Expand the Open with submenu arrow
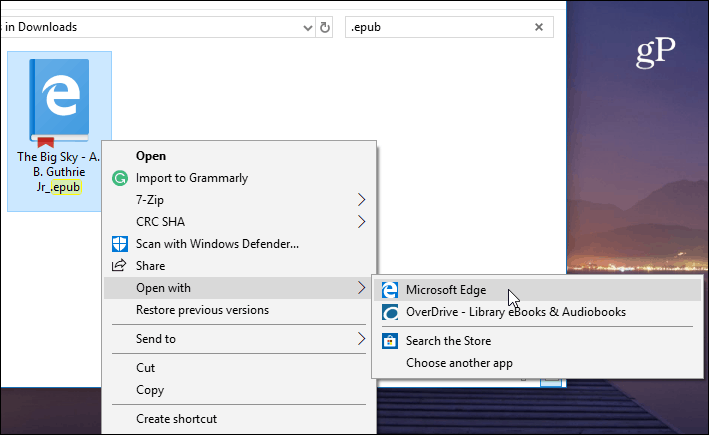 361,288
